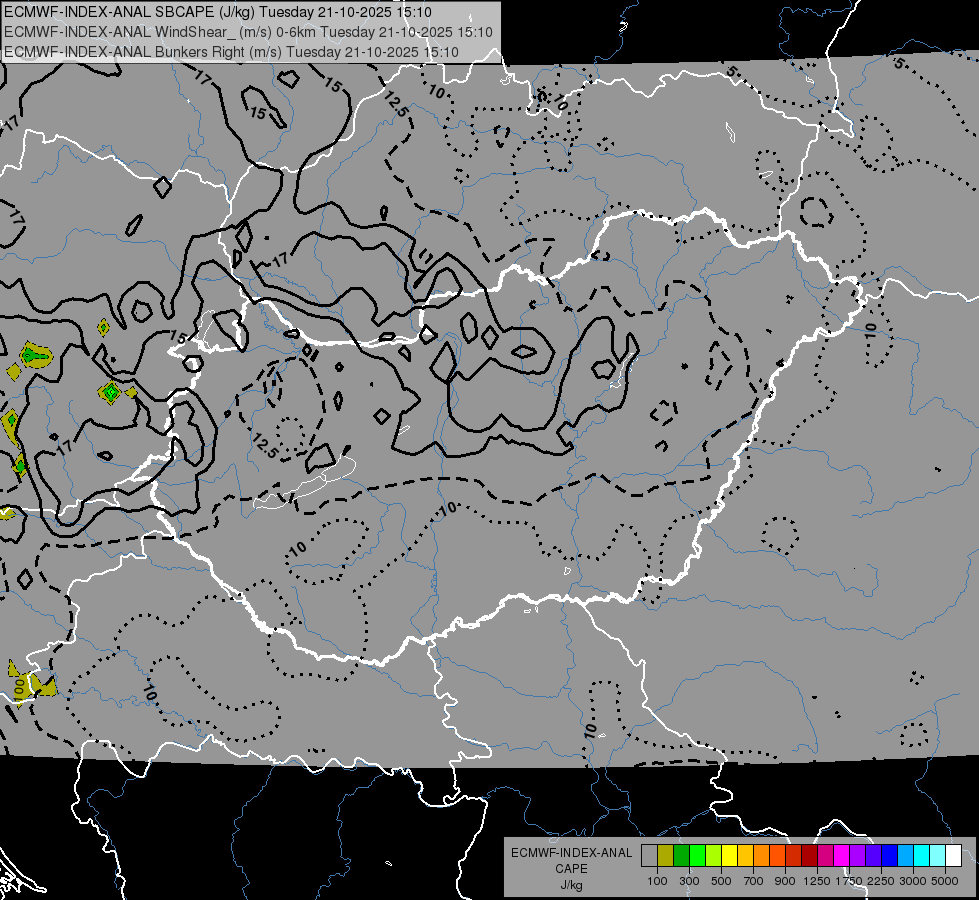979x900 pixels.
Task: Select the dark green legend swatch
Action: pyautogui.click(x=682, y=856)
